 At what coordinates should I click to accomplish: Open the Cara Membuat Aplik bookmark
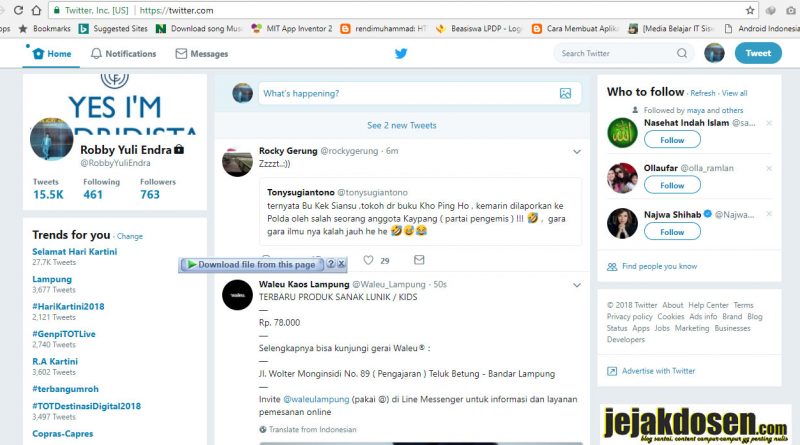pos(576,29)
